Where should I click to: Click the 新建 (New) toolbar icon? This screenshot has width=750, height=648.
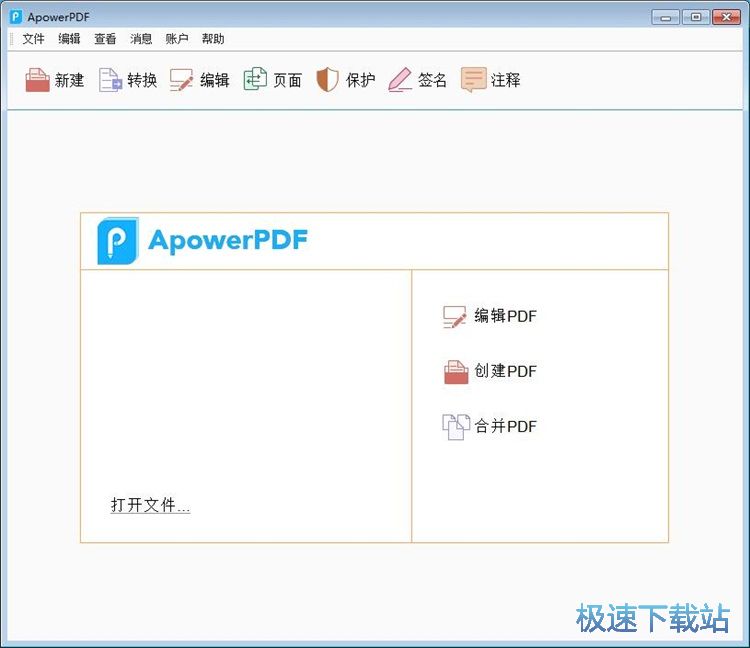37,79
